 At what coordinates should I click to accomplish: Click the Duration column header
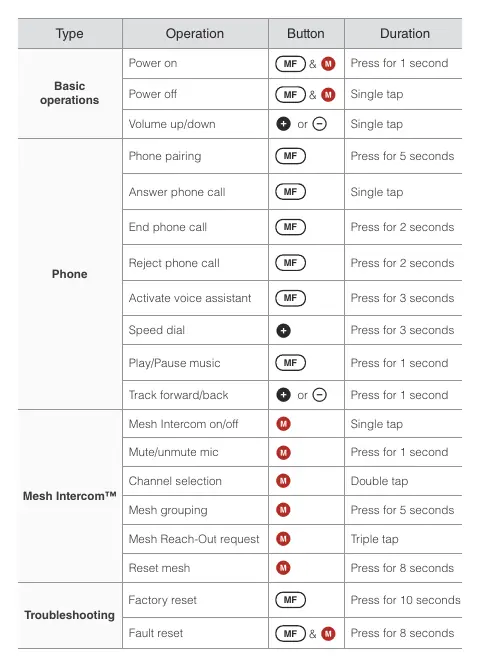[403, 34]
